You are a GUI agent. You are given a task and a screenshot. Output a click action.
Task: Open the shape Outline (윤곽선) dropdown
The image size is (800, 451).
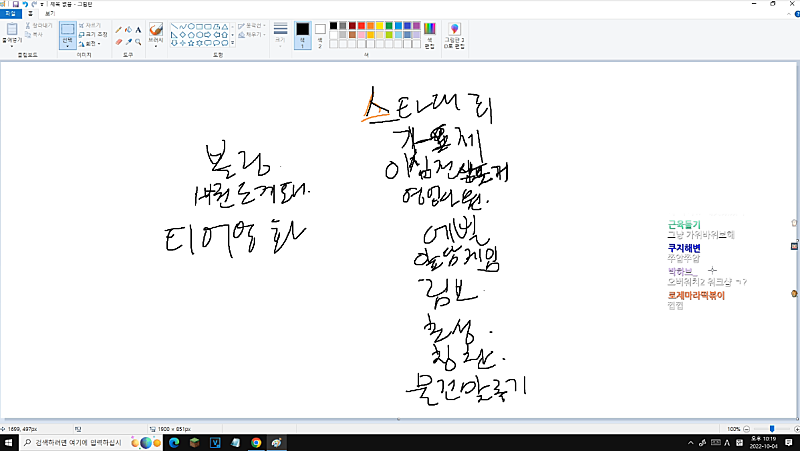pos(252,26)
